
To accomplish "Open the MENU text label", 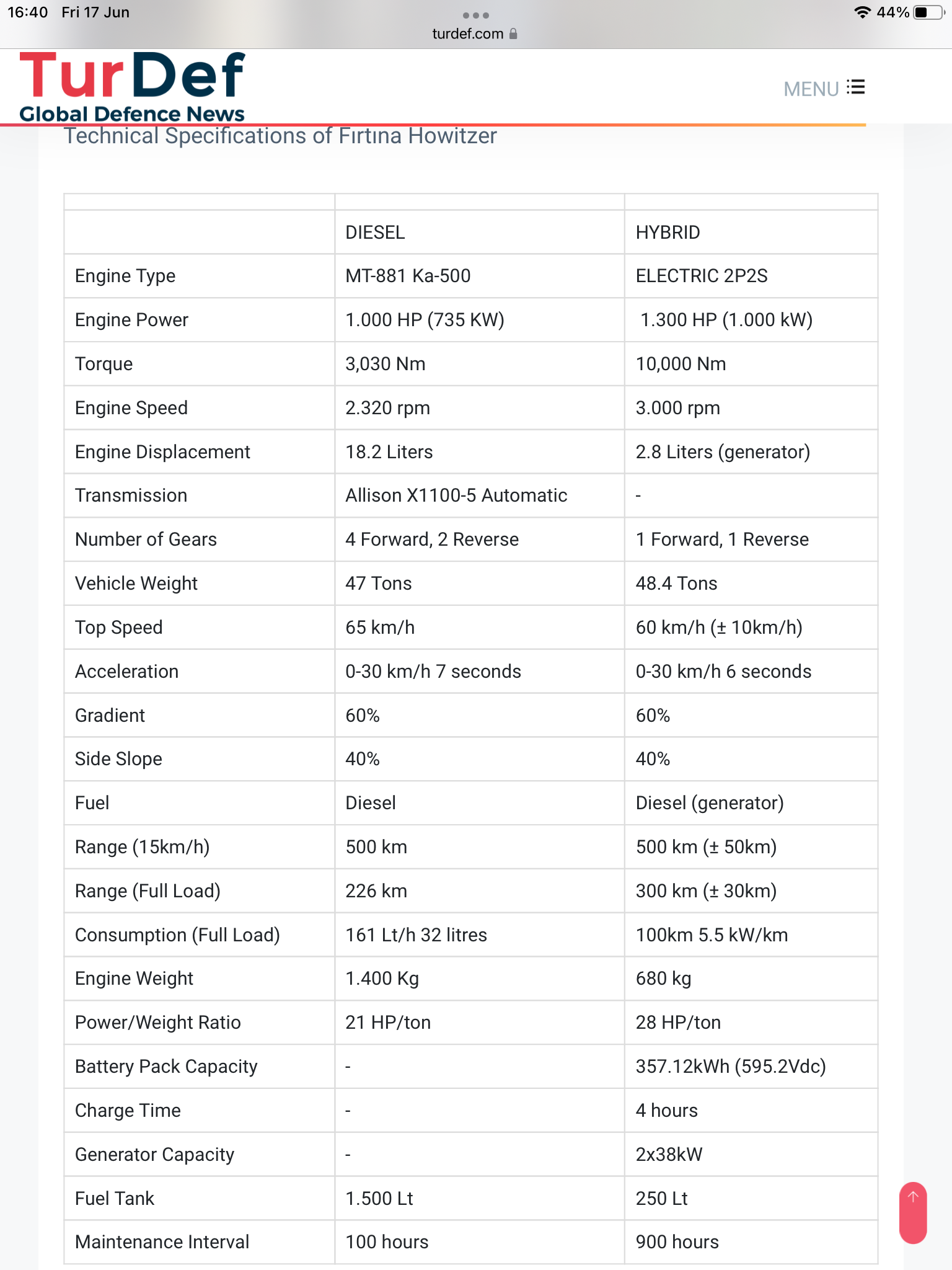I will tap(811, 89).
